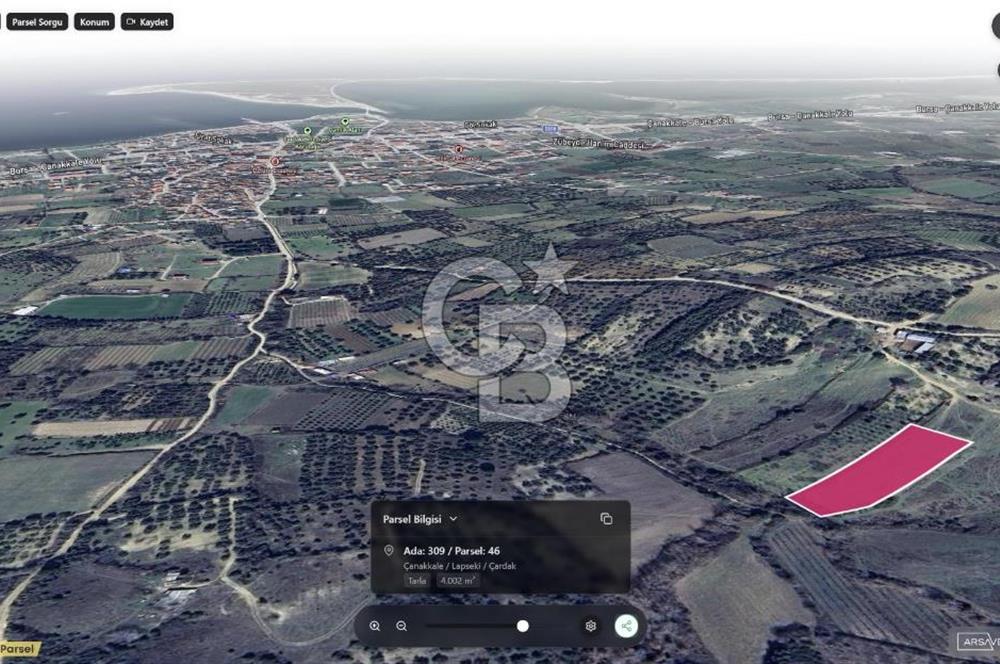Image resolution: width=1000 pixels, height=664 pixels.
Task: Click the Tarla land type tag
Action: click(416, 580)
